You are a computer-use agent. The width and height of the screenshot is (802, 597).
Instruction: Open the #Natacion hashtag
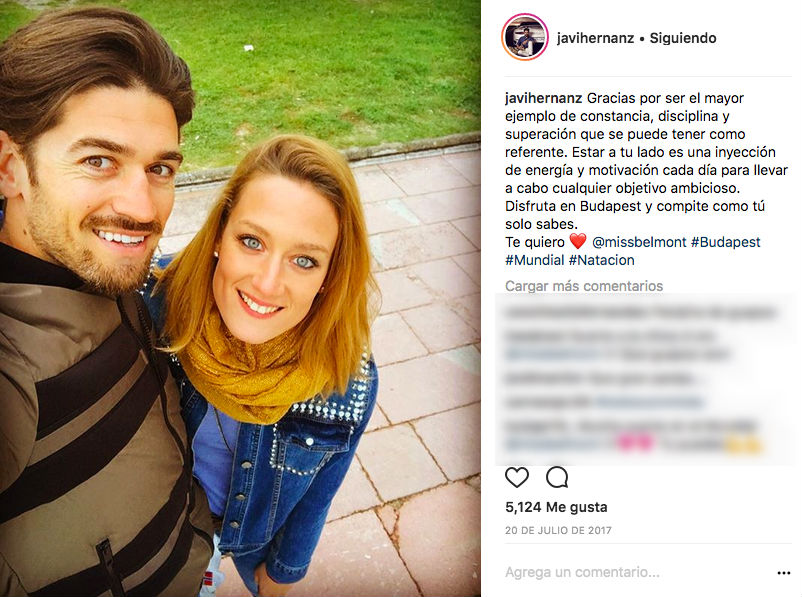click(x=602, y=260)
